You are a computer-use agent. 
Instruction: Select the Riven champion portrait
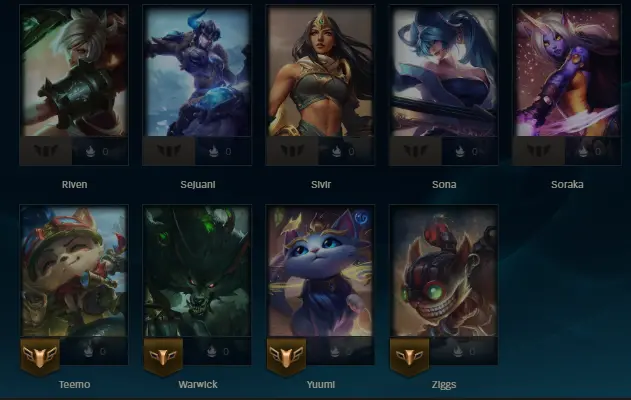74,71
